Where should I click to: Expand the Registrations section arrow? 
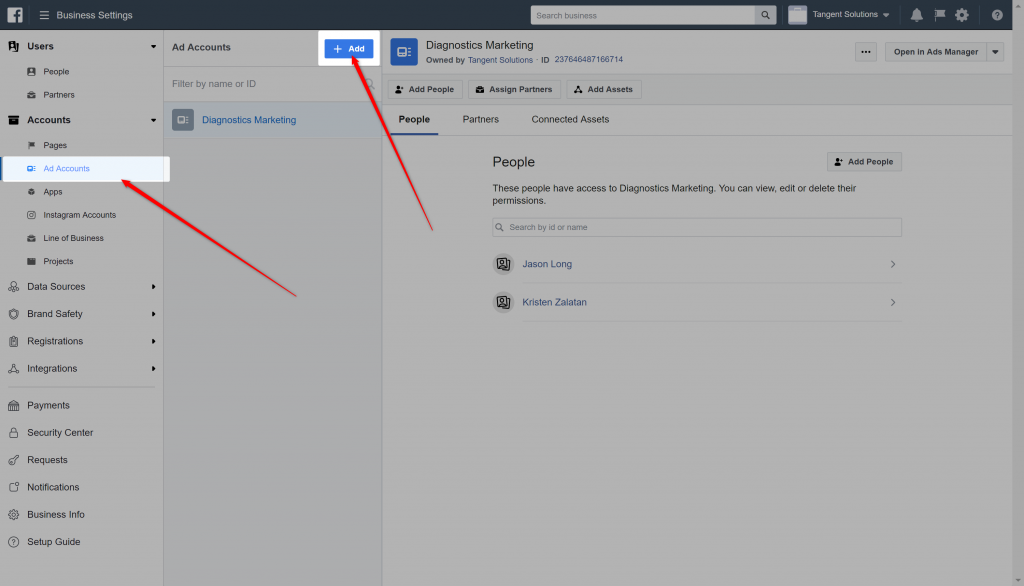click(x=153, y=341)
